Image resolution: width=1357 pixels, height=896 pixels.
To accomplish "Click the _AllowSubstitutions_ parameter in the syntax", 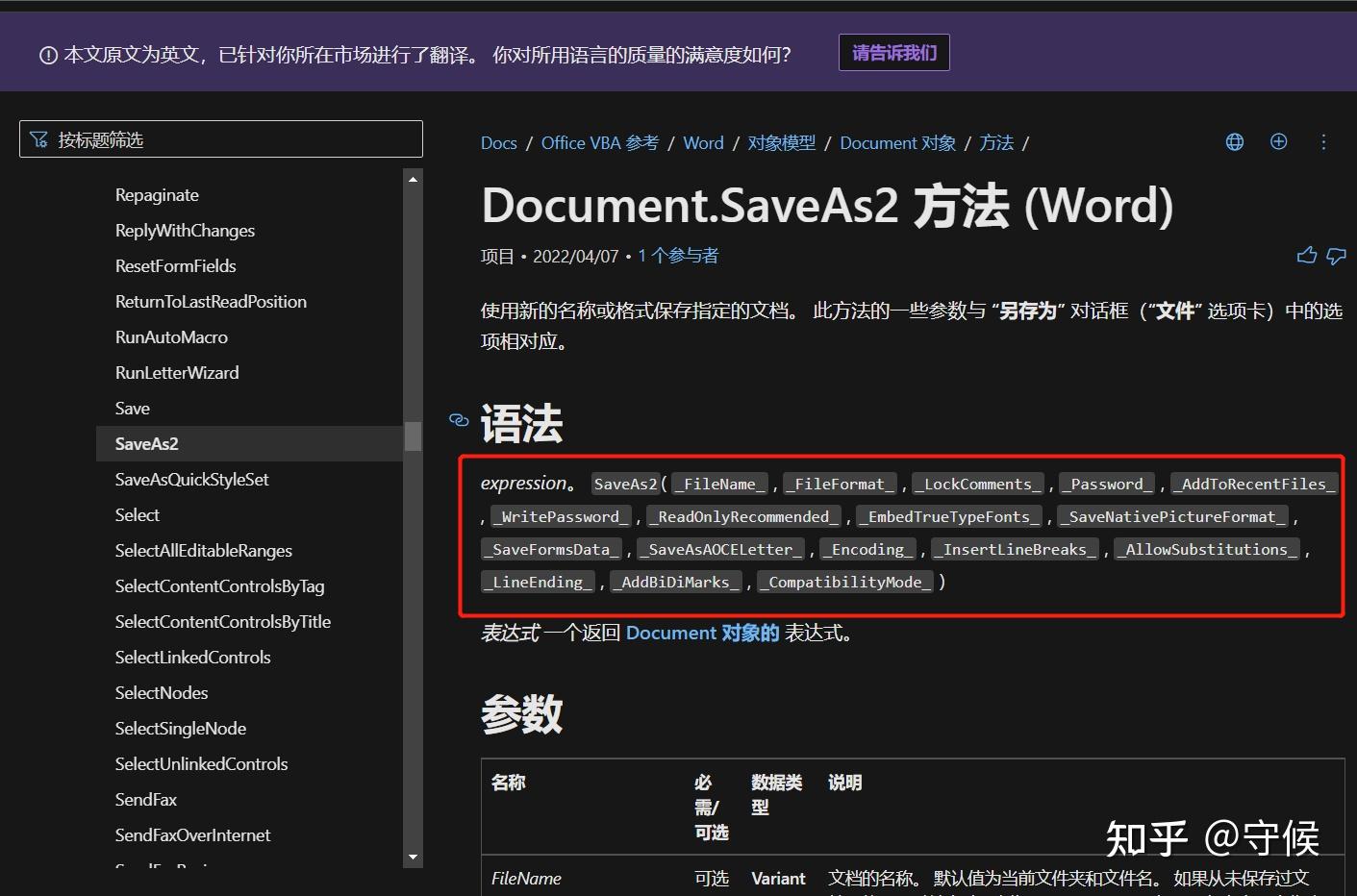I will (x=1207, y=549).
